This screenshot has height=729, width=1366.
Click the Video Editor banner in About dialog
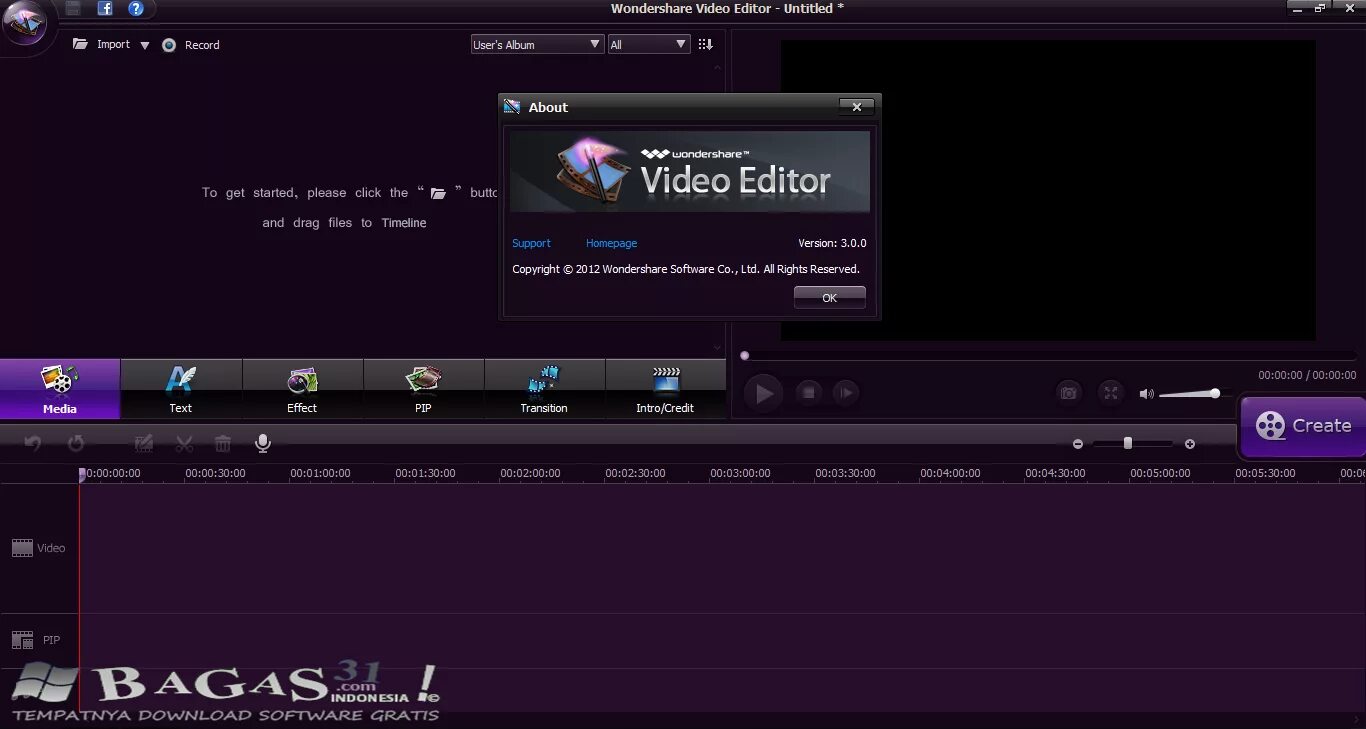tap(690, 171)
